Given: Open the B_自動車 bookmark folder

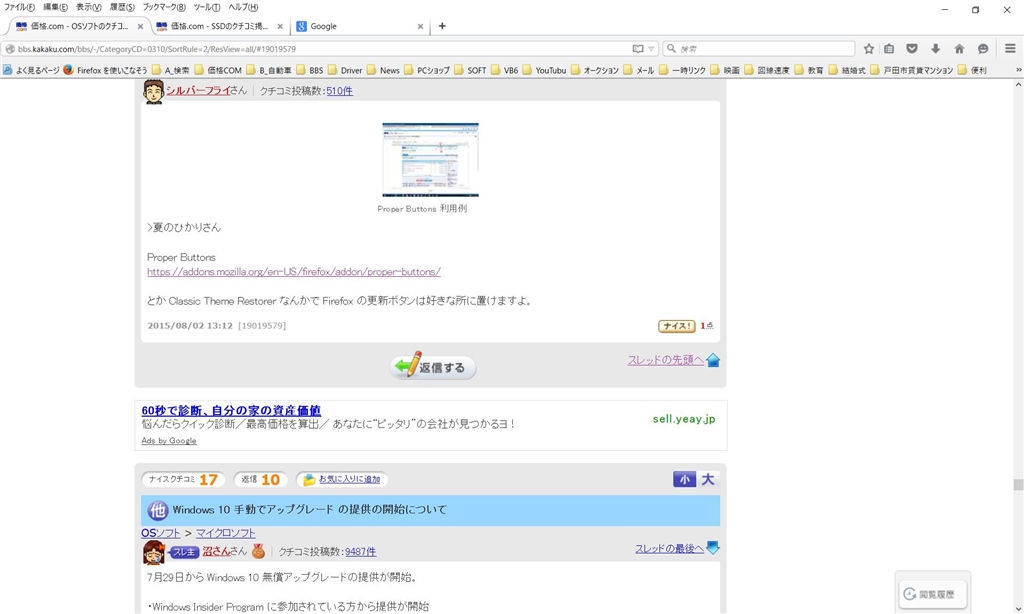Looking at the screenshot, I should (268, 70).
